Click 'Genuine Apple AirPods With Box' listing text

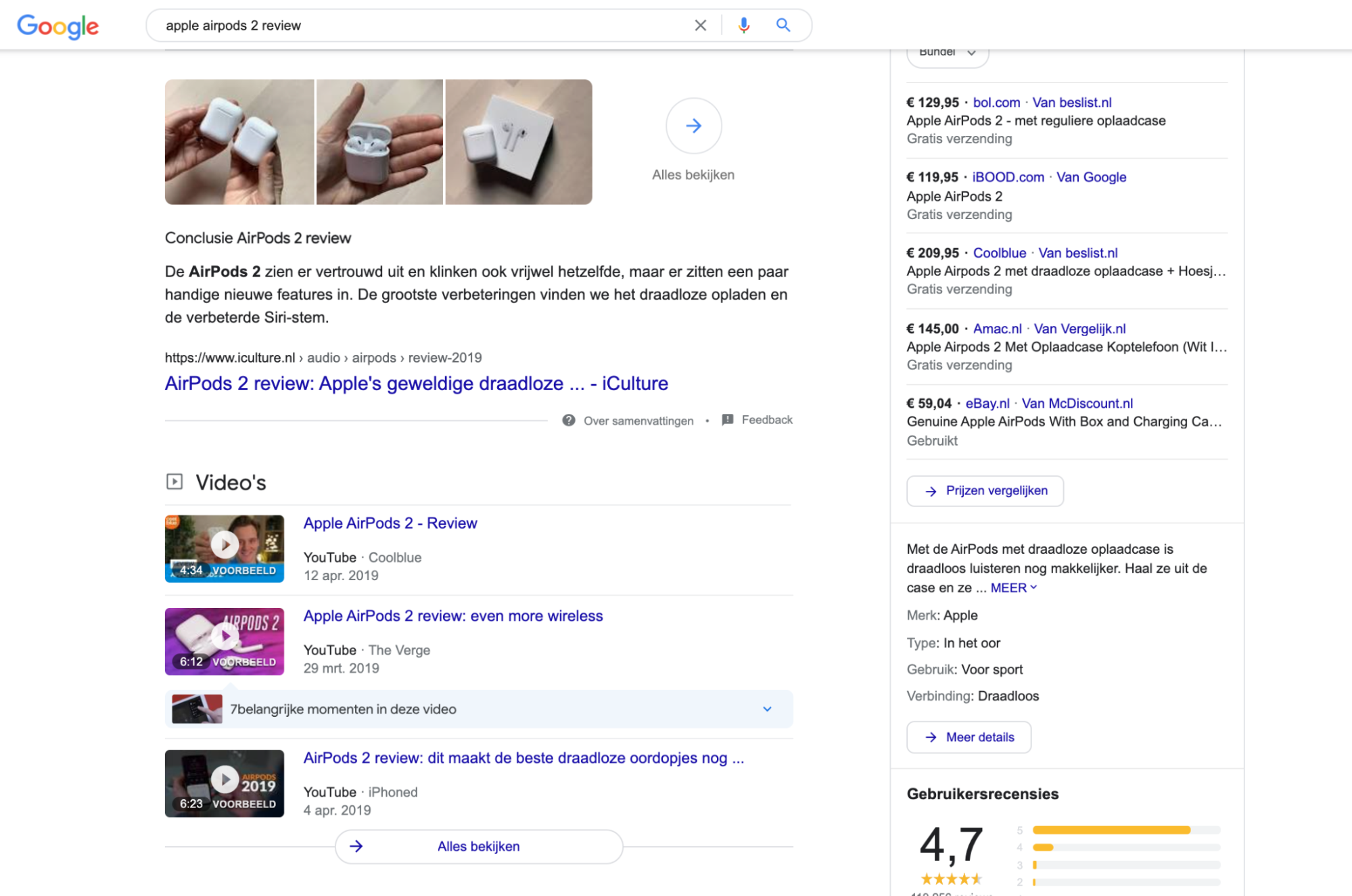[1065, 422]
